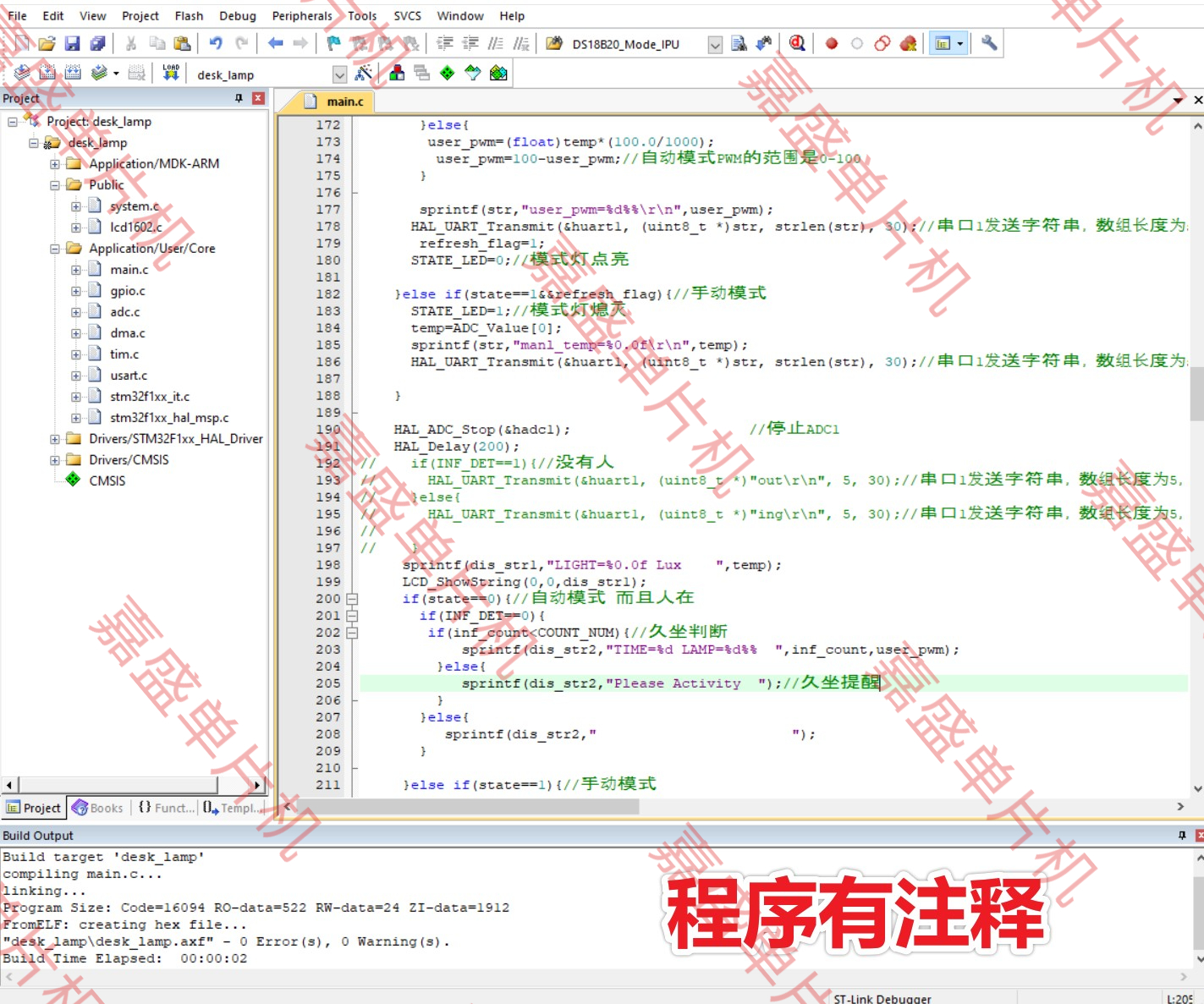
Task: Expand the Drivers/CMSIS folder
Action: pyautogui.click(x=55, y=460)
